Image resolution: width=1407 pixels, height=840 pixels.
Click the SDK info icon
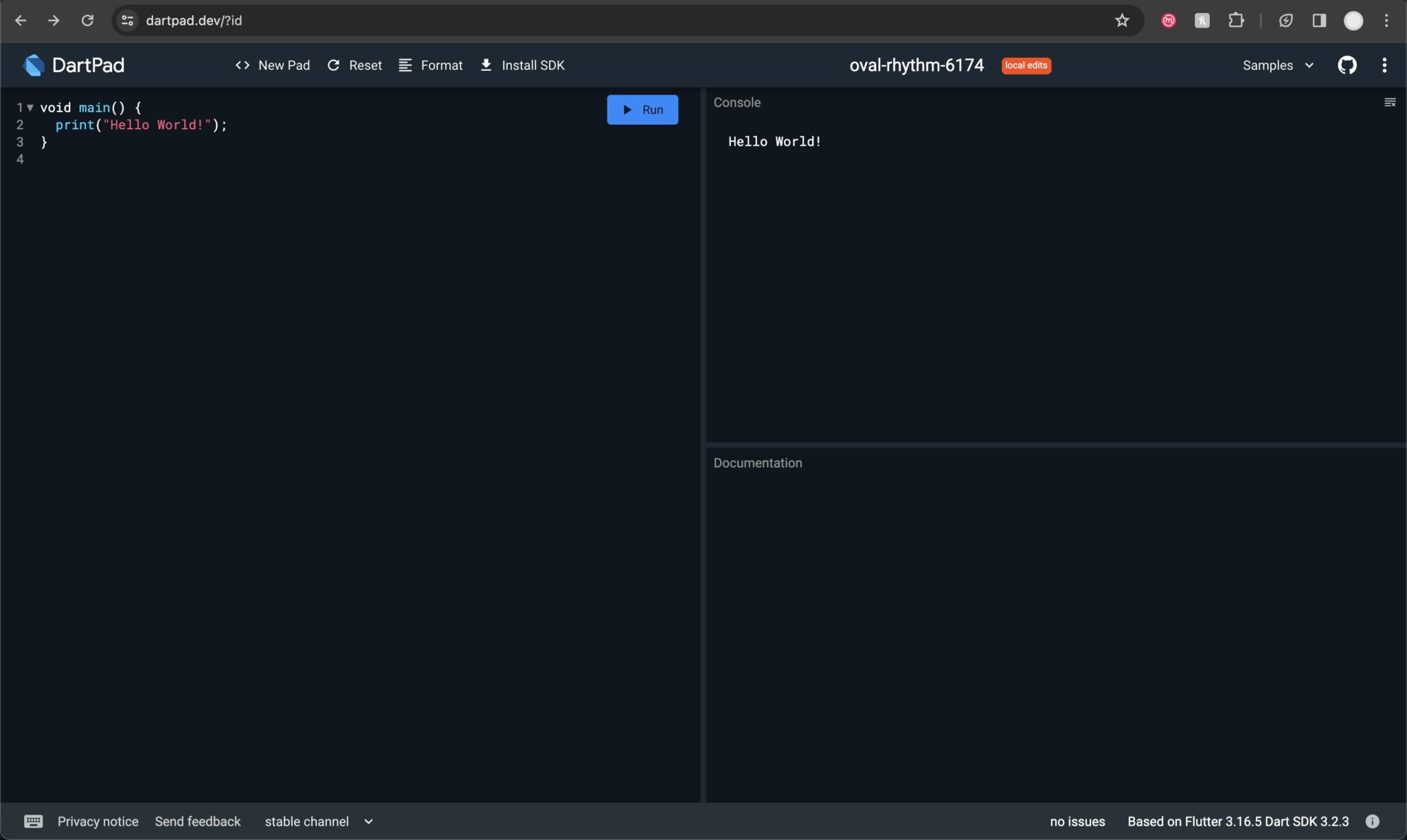click(x=1372, y=821)
